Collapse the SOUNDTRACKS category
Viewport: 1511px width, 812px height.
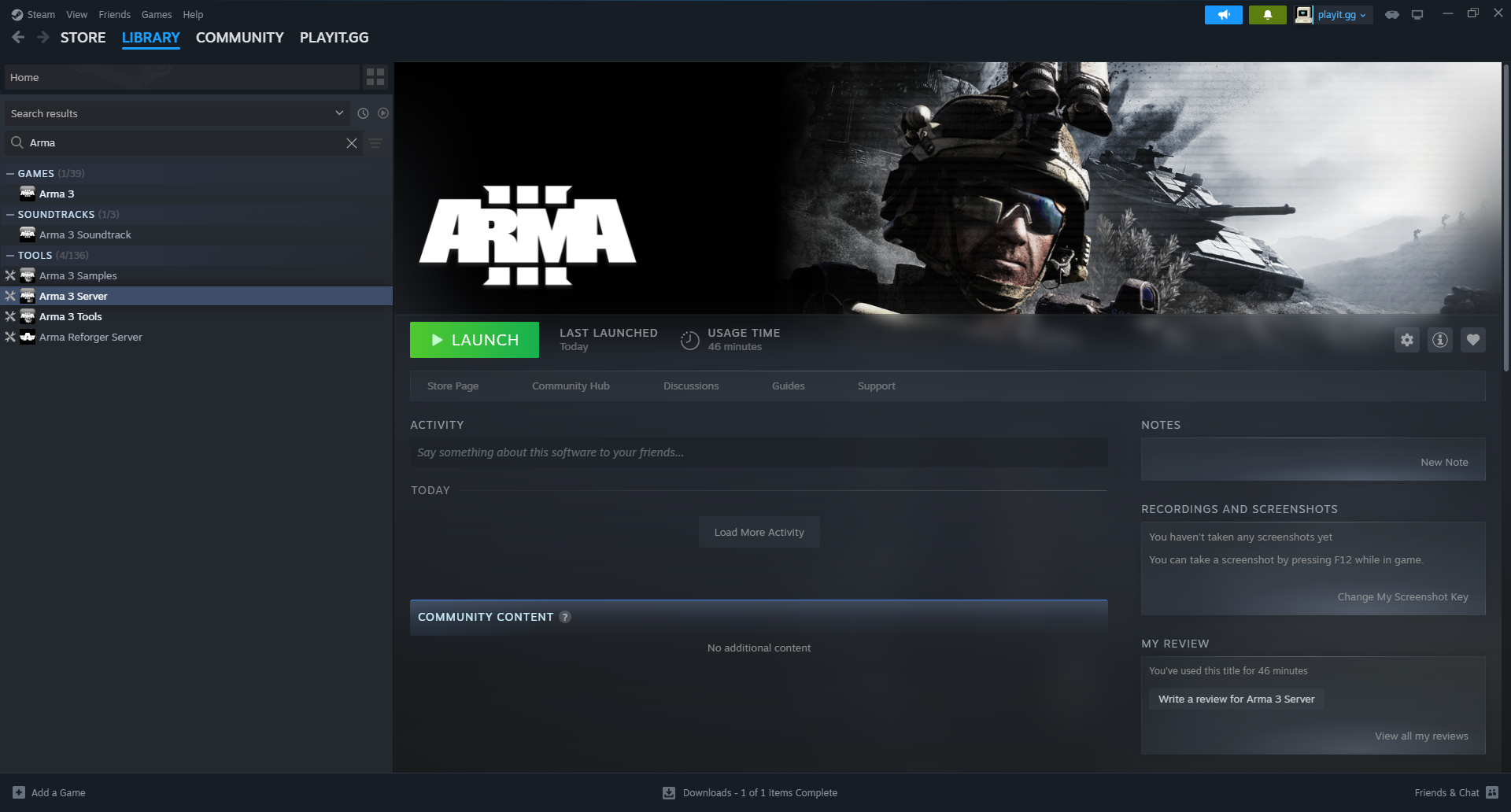click(x=10, y=214)
